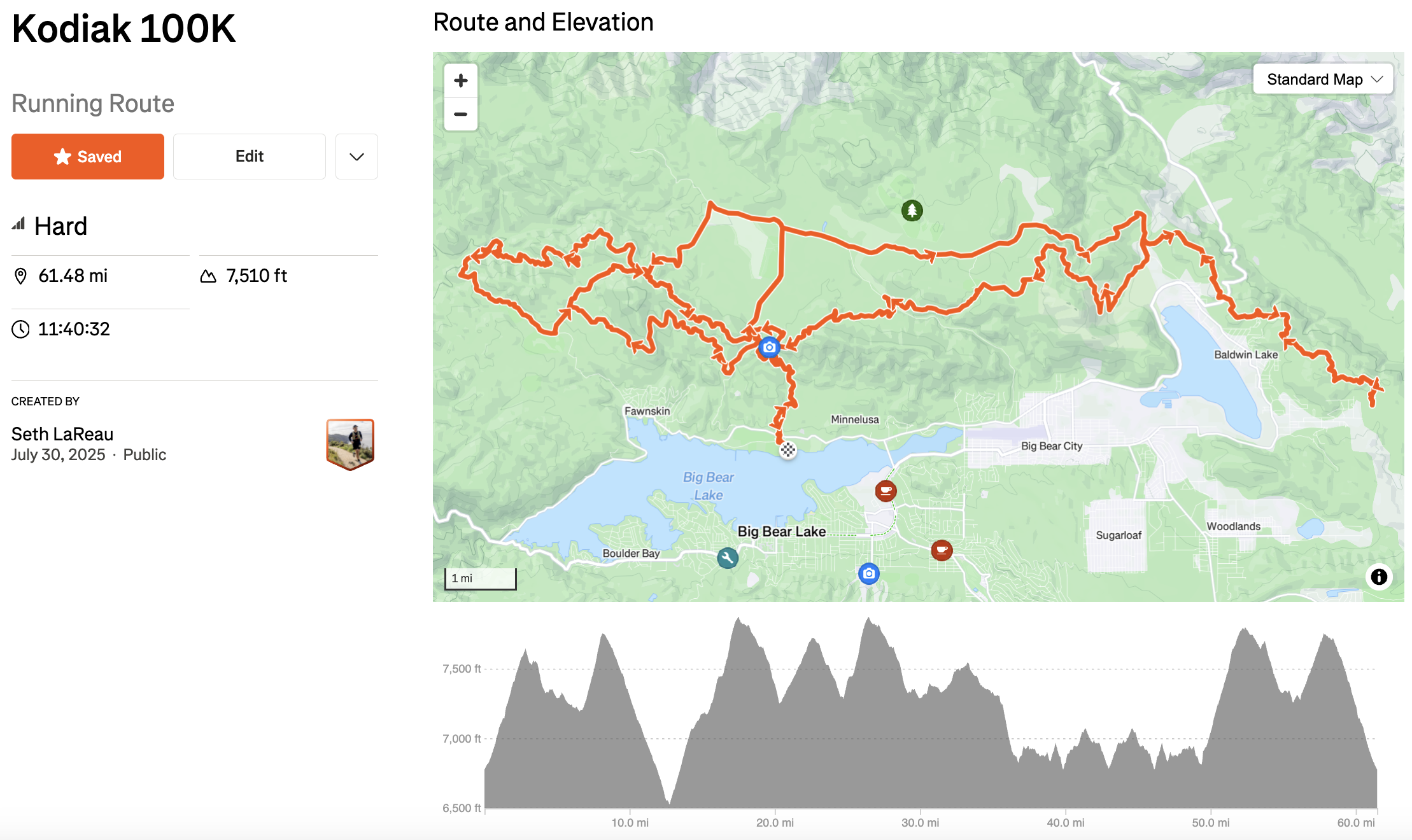Screen dimensions: 1412x840
Task: Click the map zoom out icon
Action: (460, 115)
